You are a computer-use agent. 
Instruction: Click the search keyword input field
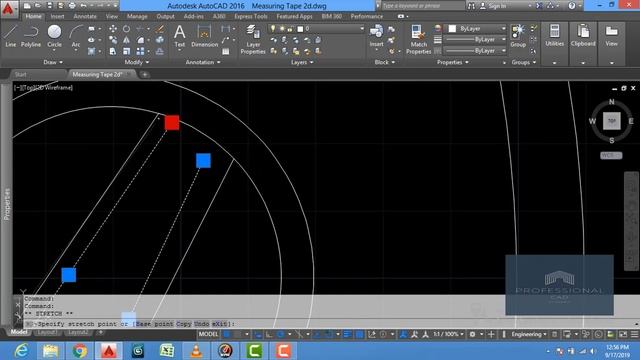[x=423, y=6]
